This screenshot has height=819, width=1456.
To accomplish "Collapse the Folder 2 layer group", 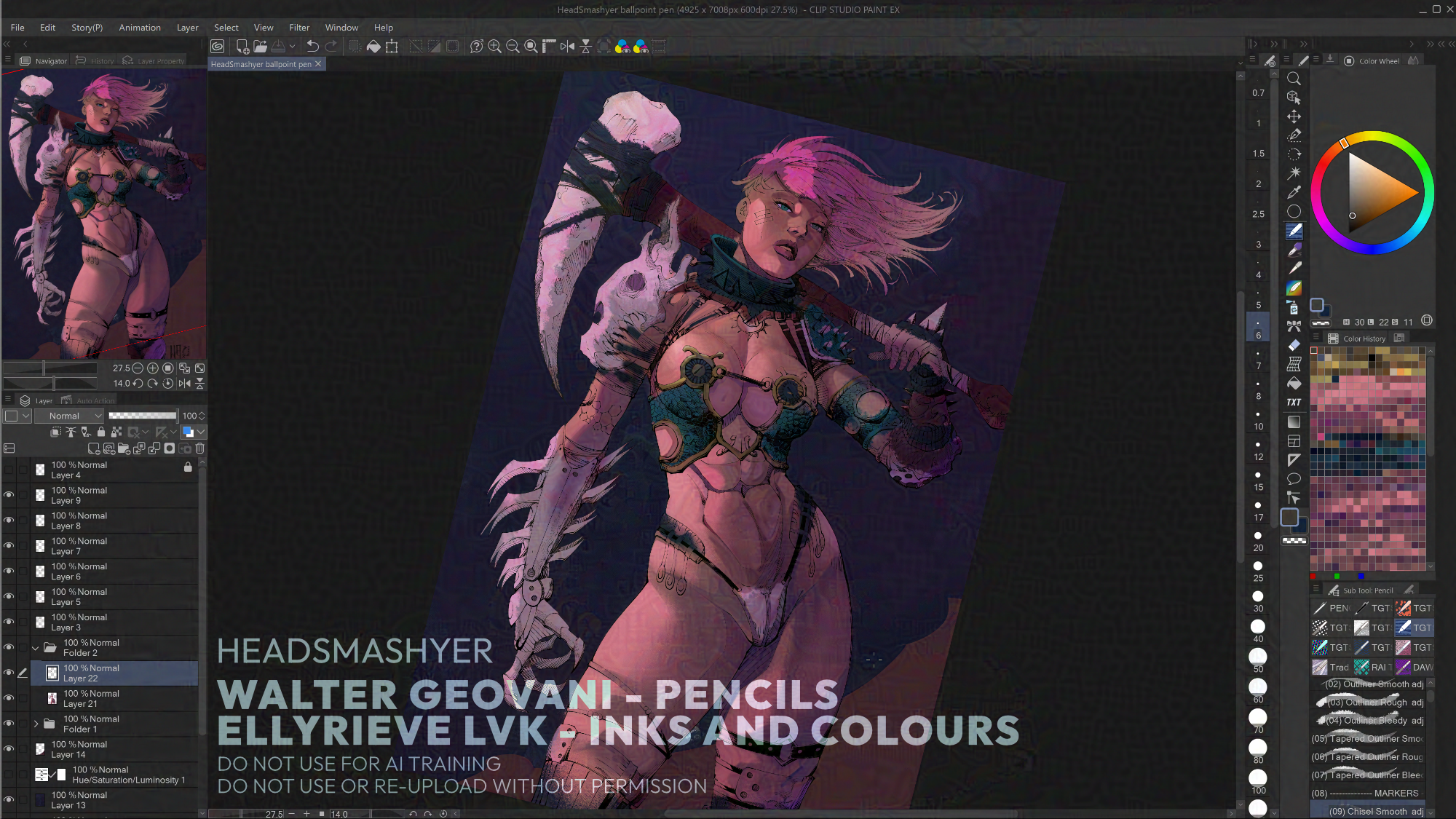I will pyautogui.click(x=36, y=647).
